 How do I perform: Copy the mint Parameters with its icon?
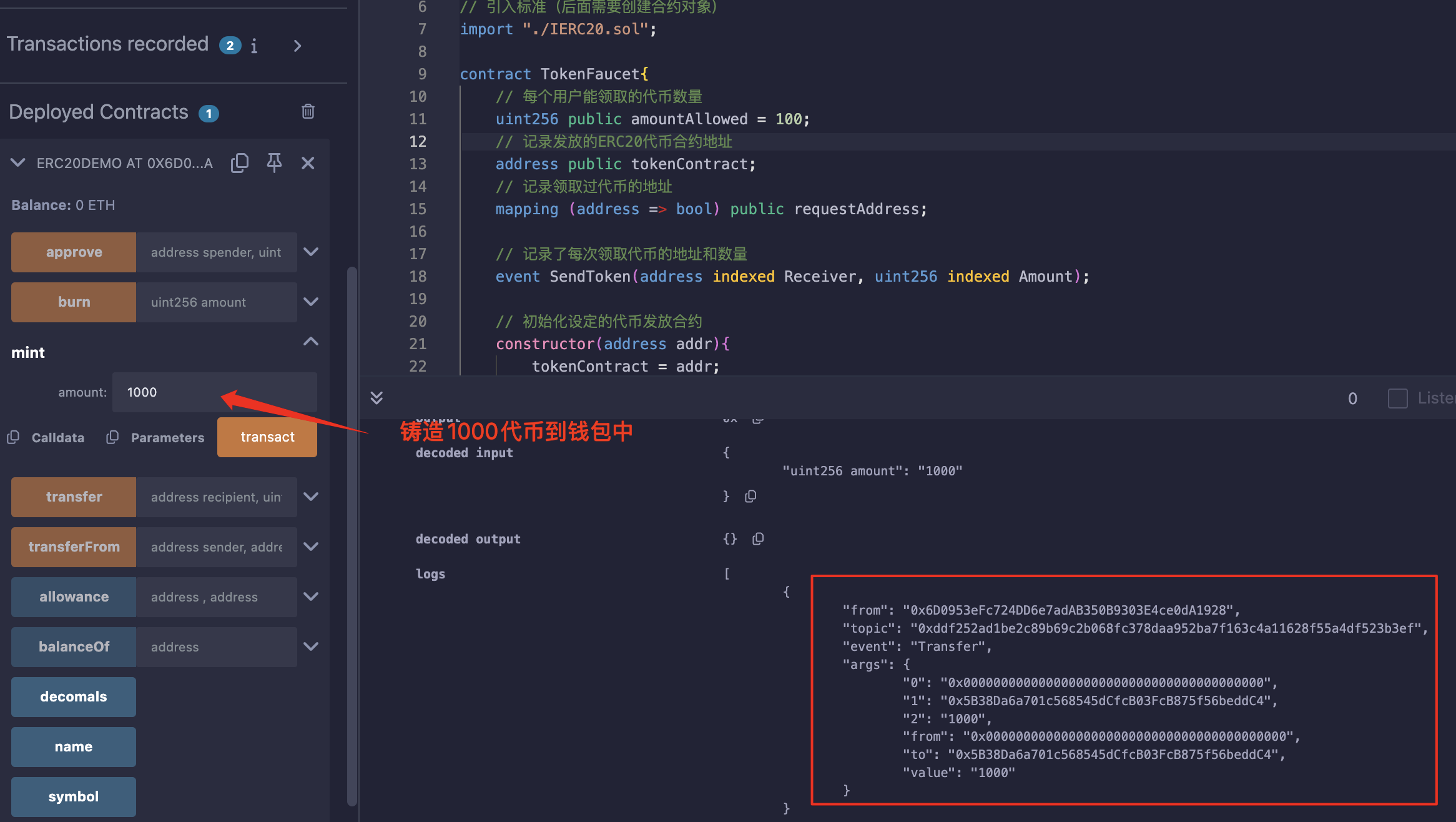point(112,437)
